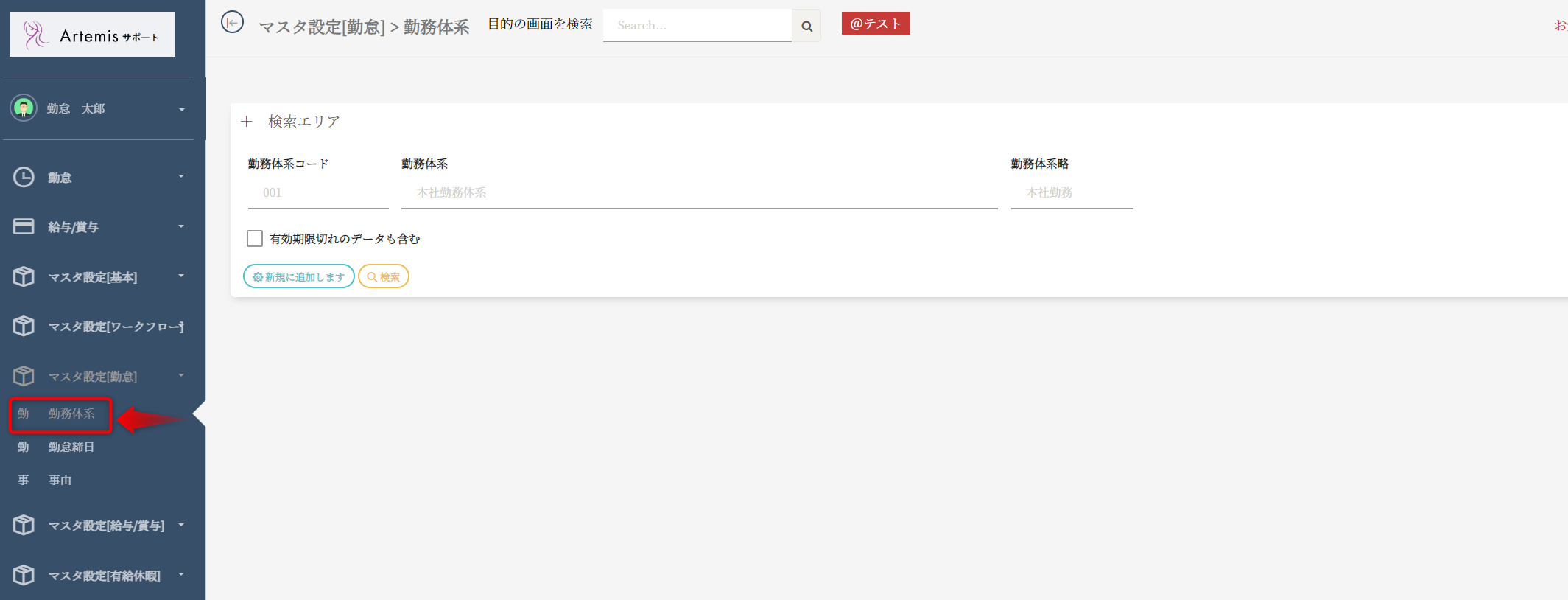Click the clock icon for 勤怠
1568x600 pixels.
24,177
